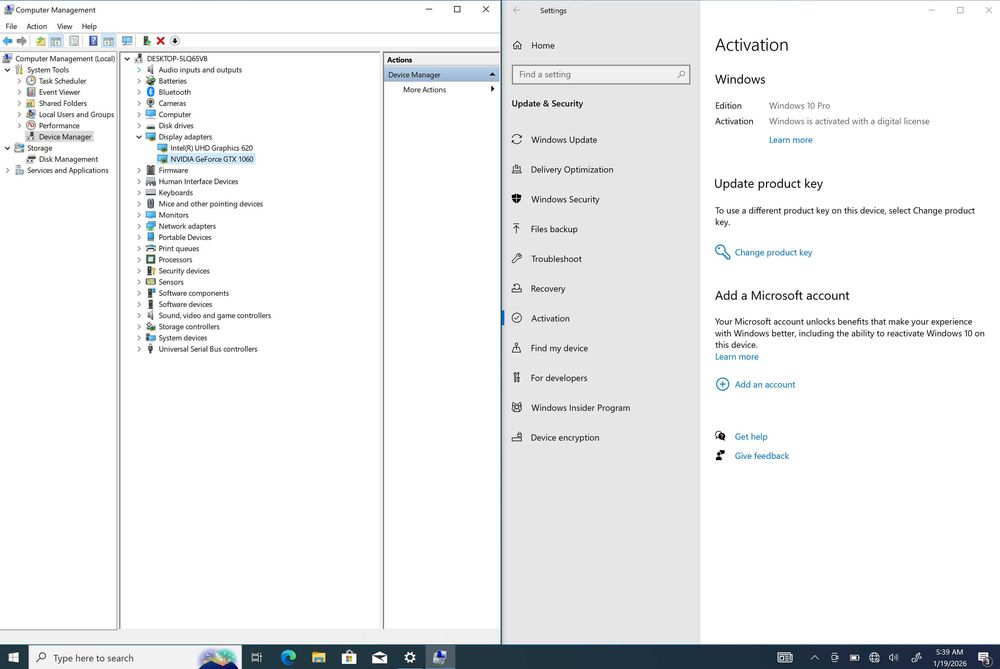
Task: Open the View menu
Action: [64, 26]
